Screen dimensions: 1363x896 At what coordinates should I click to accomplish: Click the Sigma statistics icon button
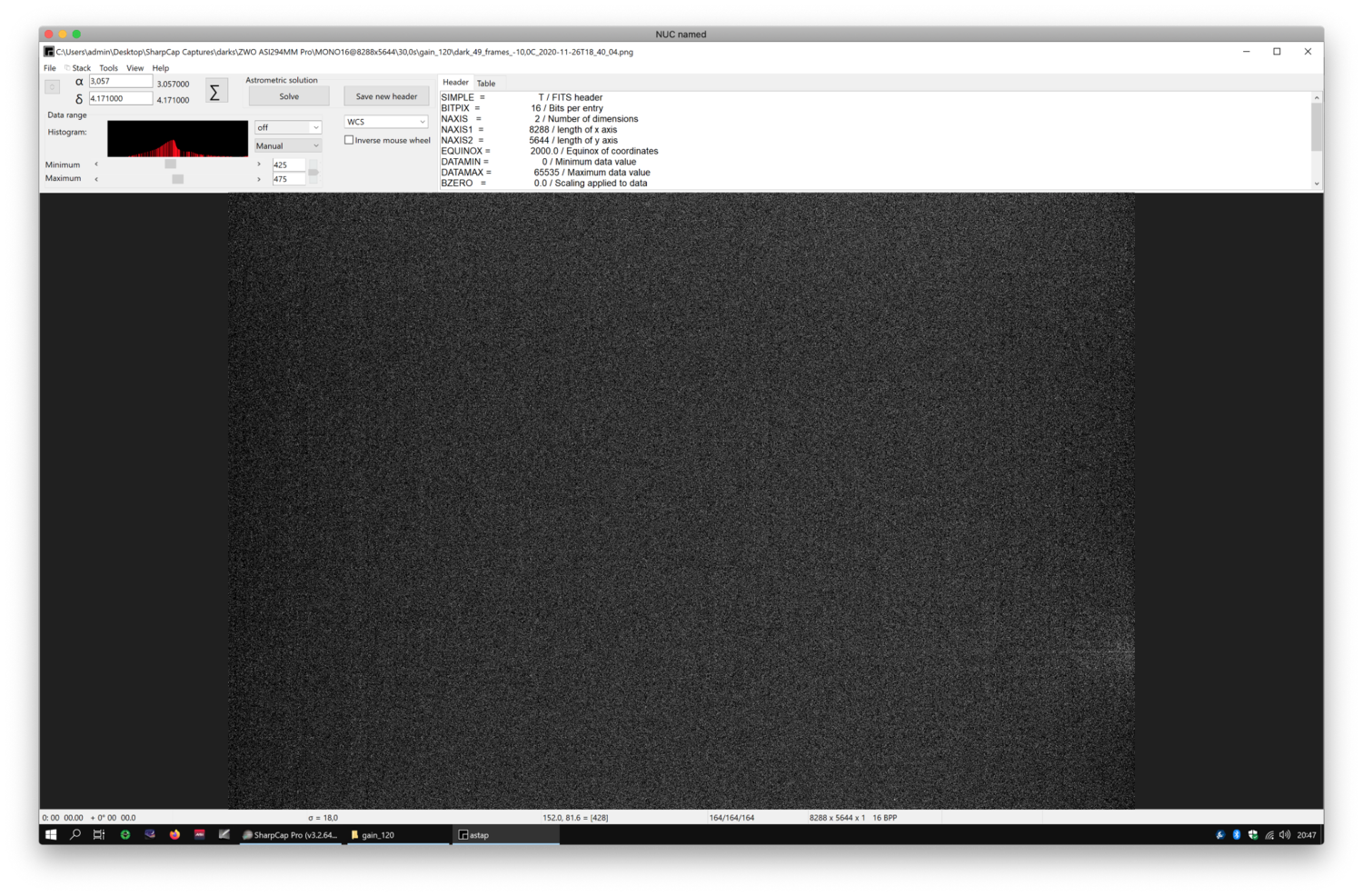tap(215, 91)
